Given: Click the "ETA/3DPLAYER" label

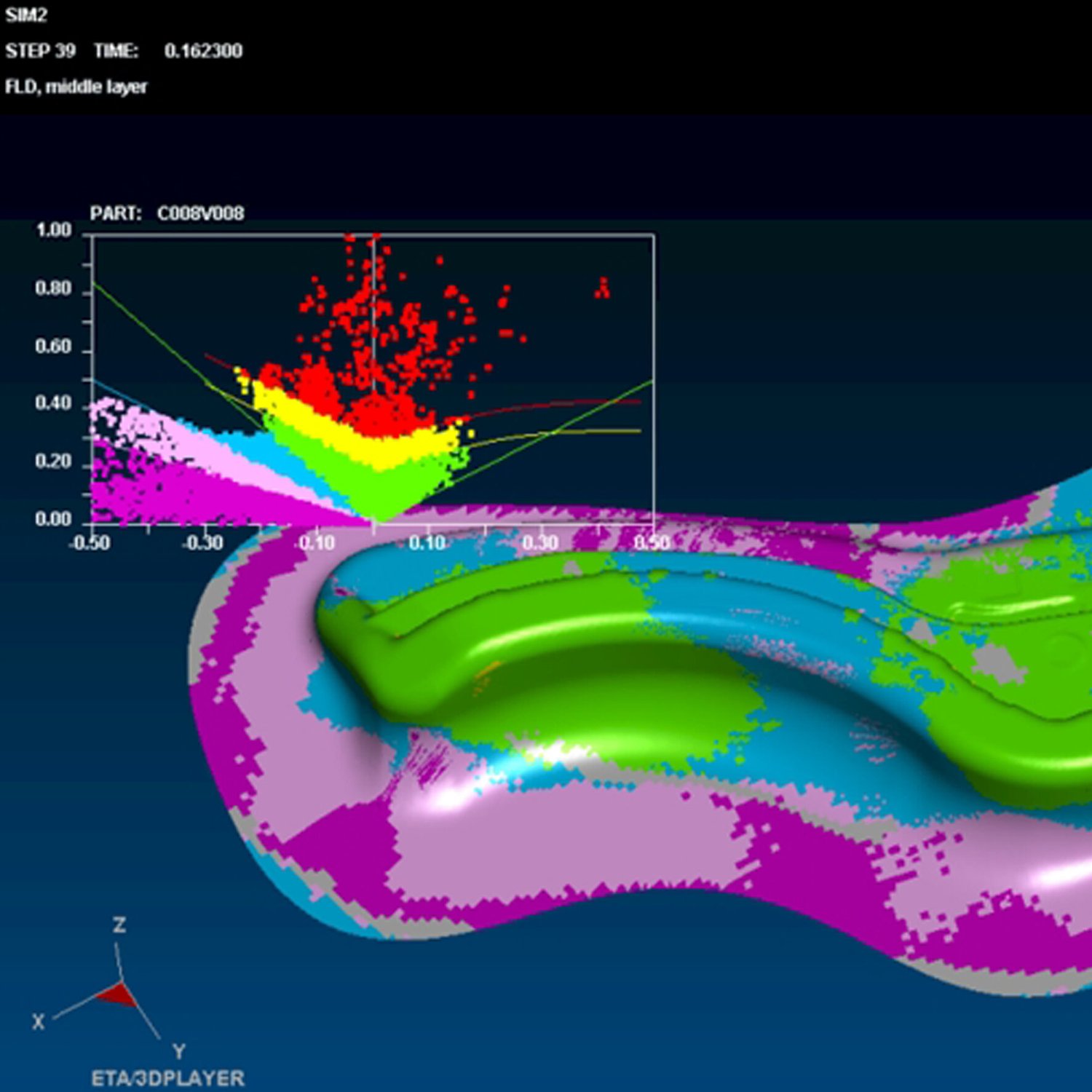Looking at the screenshot, I should tap(168, 1078).
